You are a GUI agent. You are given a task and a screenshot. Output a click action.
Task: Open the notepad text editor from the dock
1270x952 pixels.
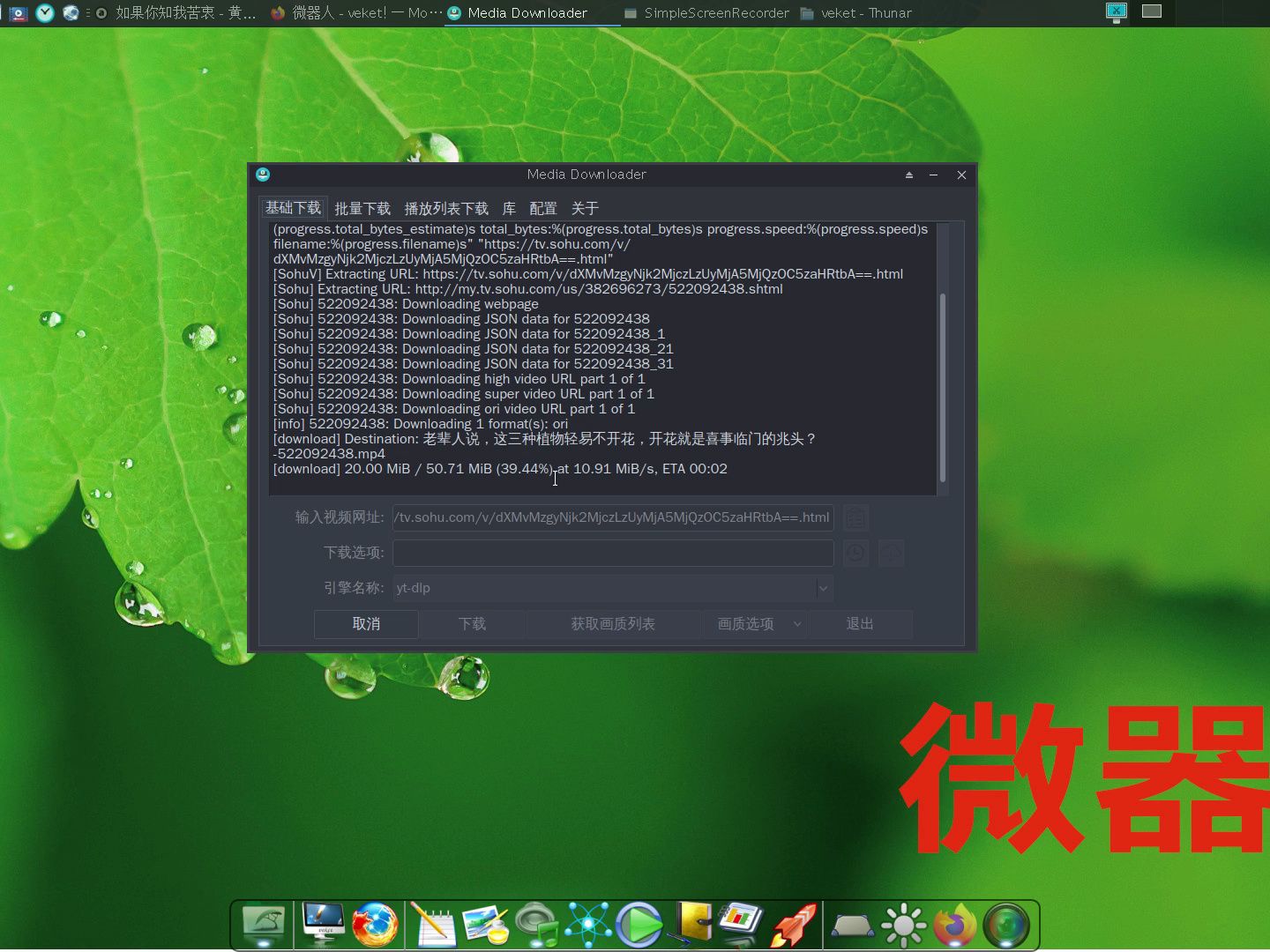433,925
